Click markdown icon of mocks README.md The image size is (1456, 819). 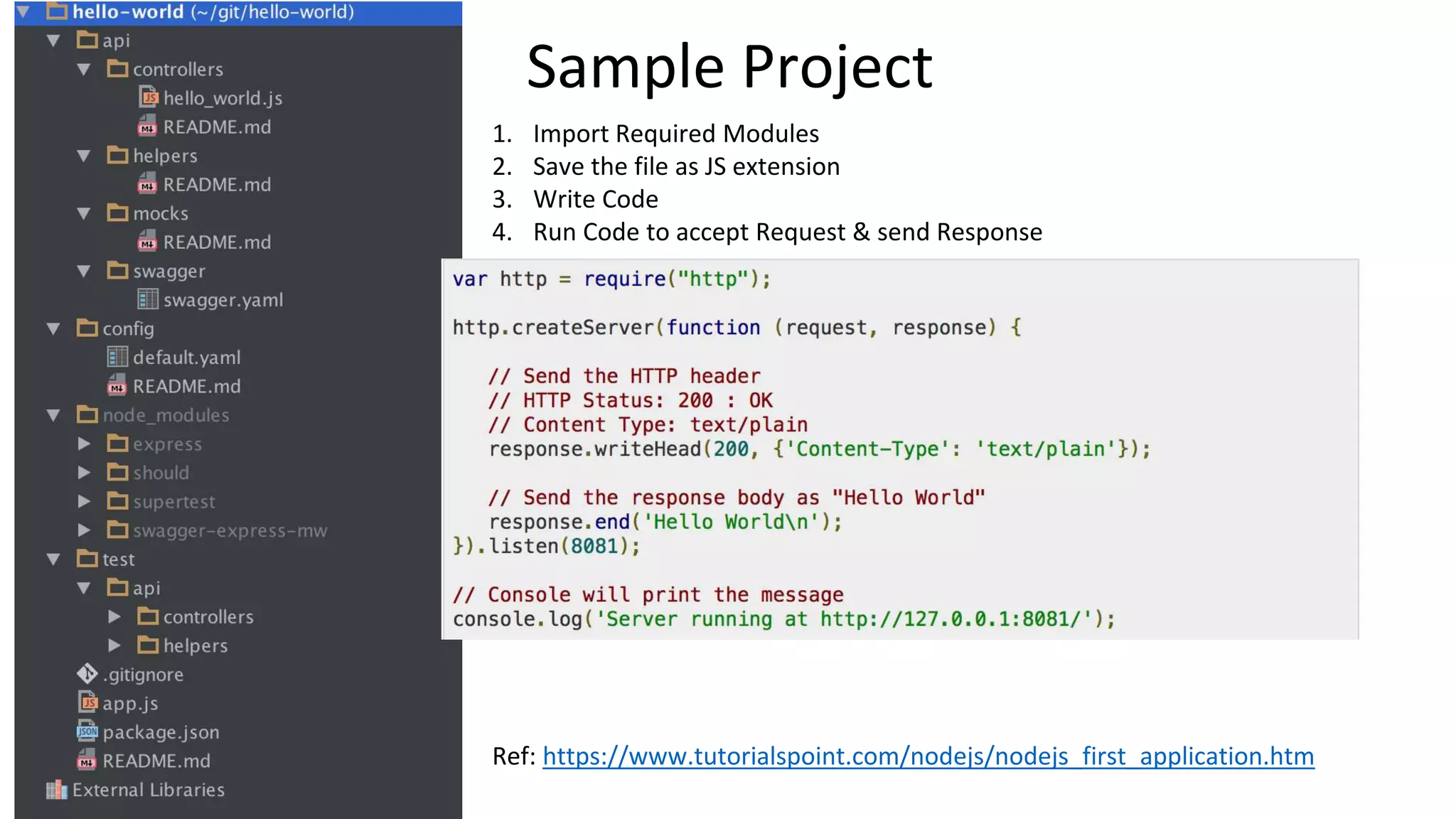148,241
